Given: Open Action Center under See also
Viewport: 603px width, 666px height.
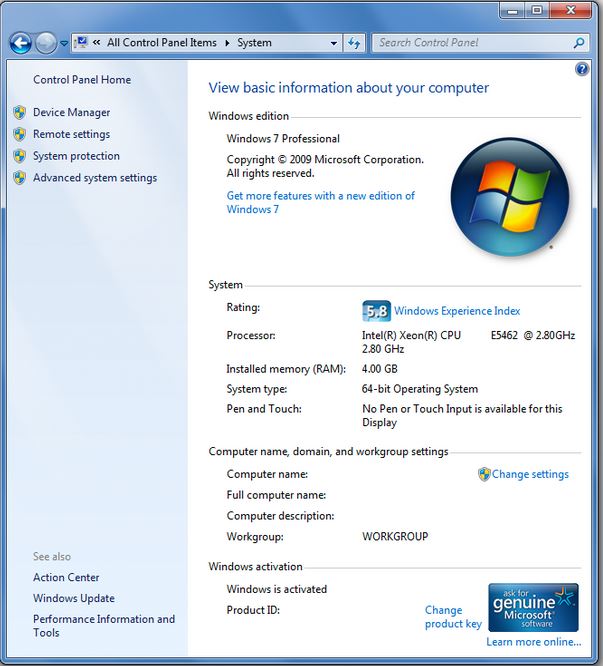Looking at the screenshot, I should click(66, 577).
